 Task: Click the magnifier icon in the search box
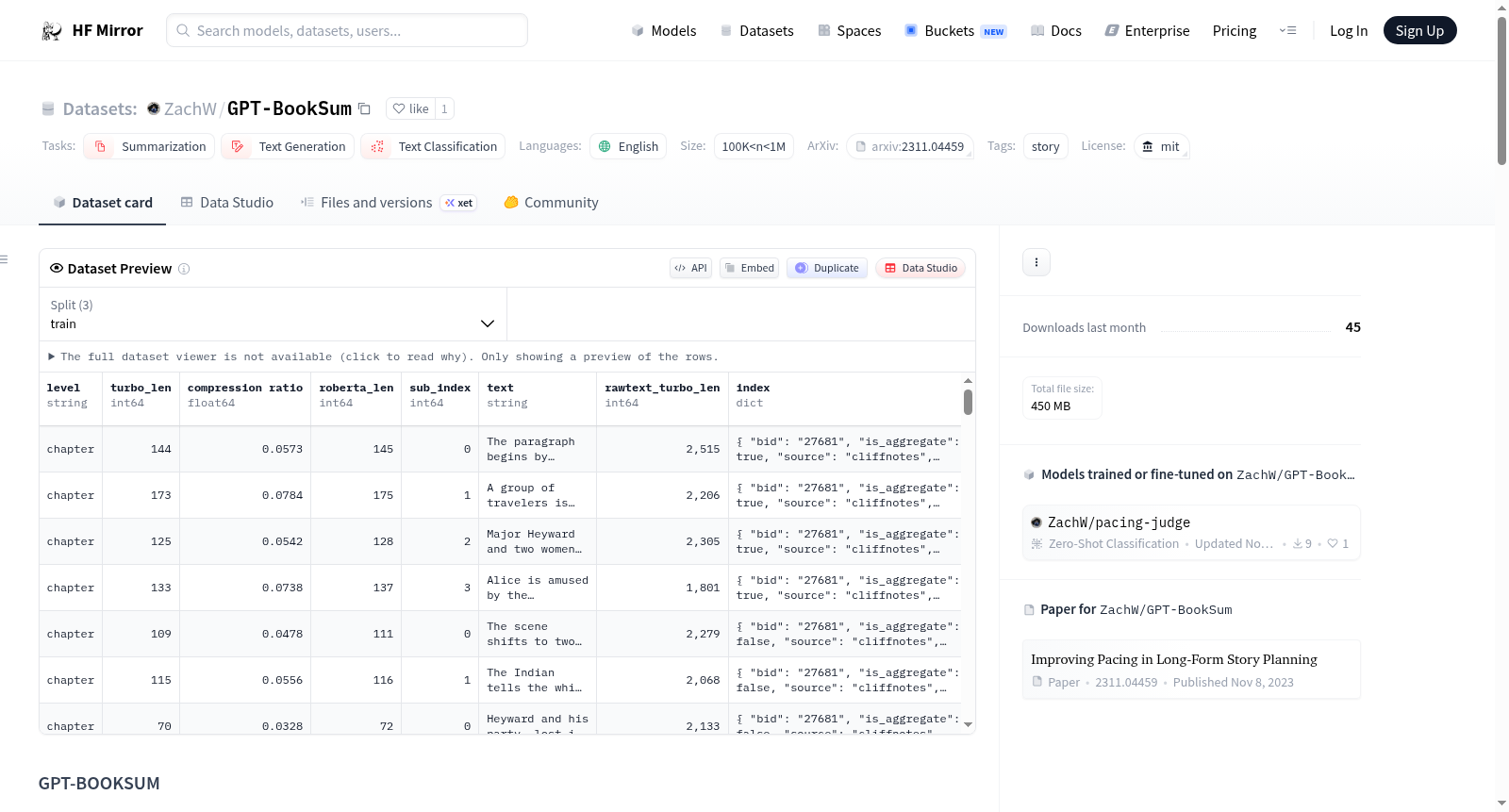[x=184, y=30]
